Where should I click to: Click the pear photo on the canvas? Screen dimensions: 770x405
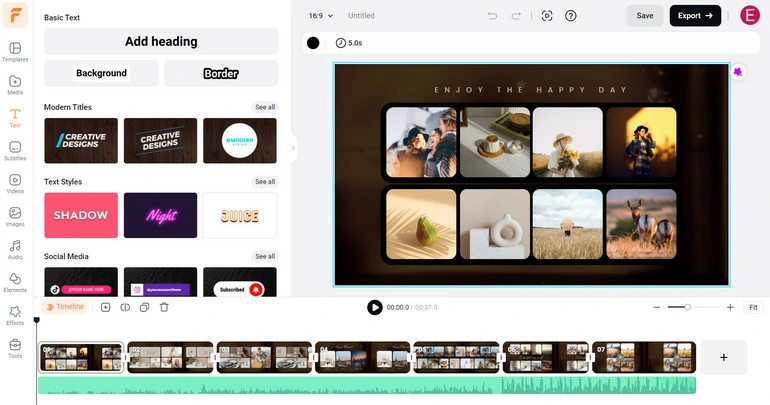(421, 224)
